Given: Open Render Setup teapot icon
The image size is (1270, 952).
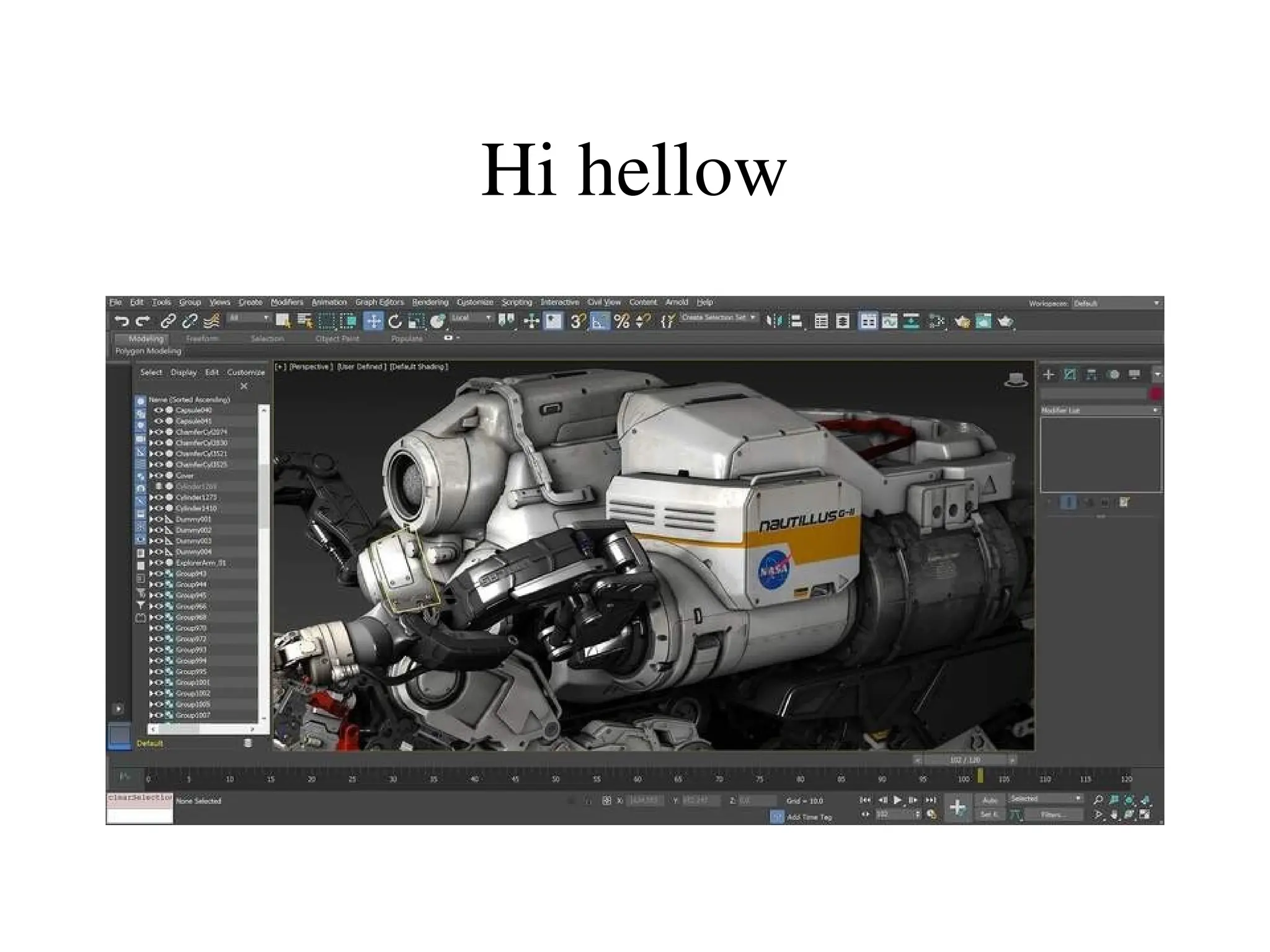Looking at the screenshot, I should coord(962,321).
